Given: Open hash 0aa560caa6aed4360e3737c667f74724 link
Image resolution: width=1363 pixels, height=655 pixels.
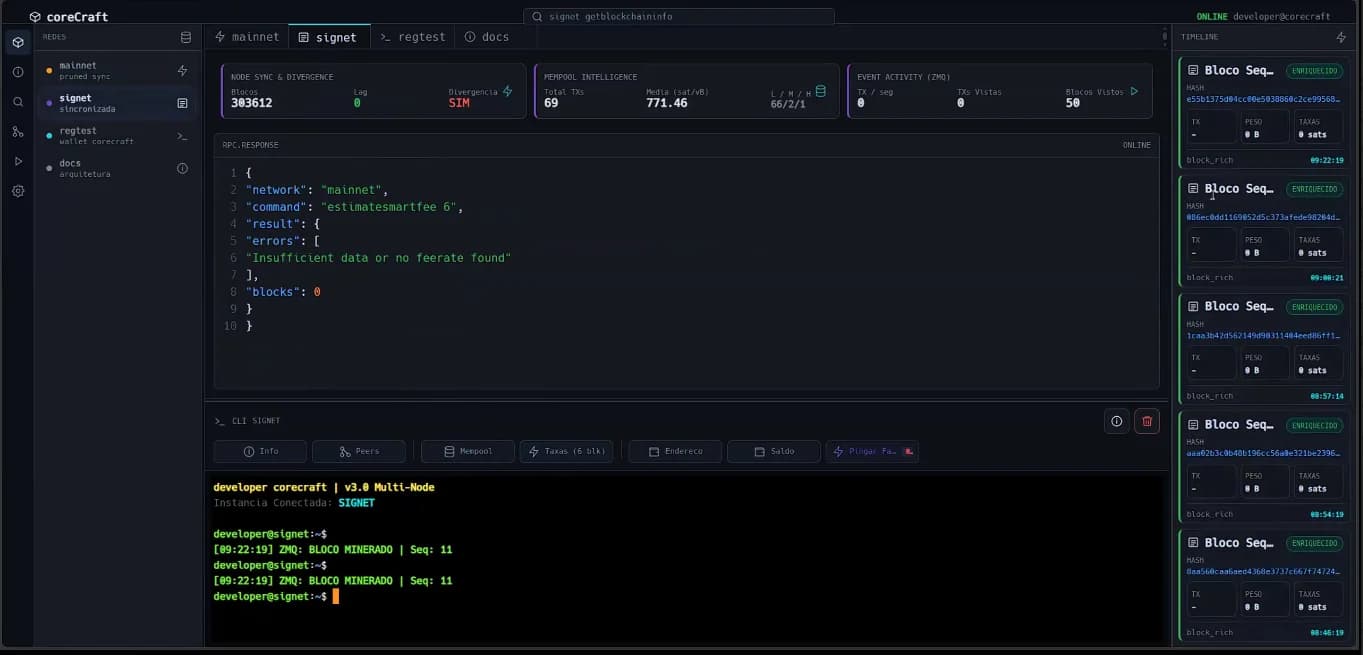Looking at the screenshot, I should pyautogui.click(x=1264, y=571).
